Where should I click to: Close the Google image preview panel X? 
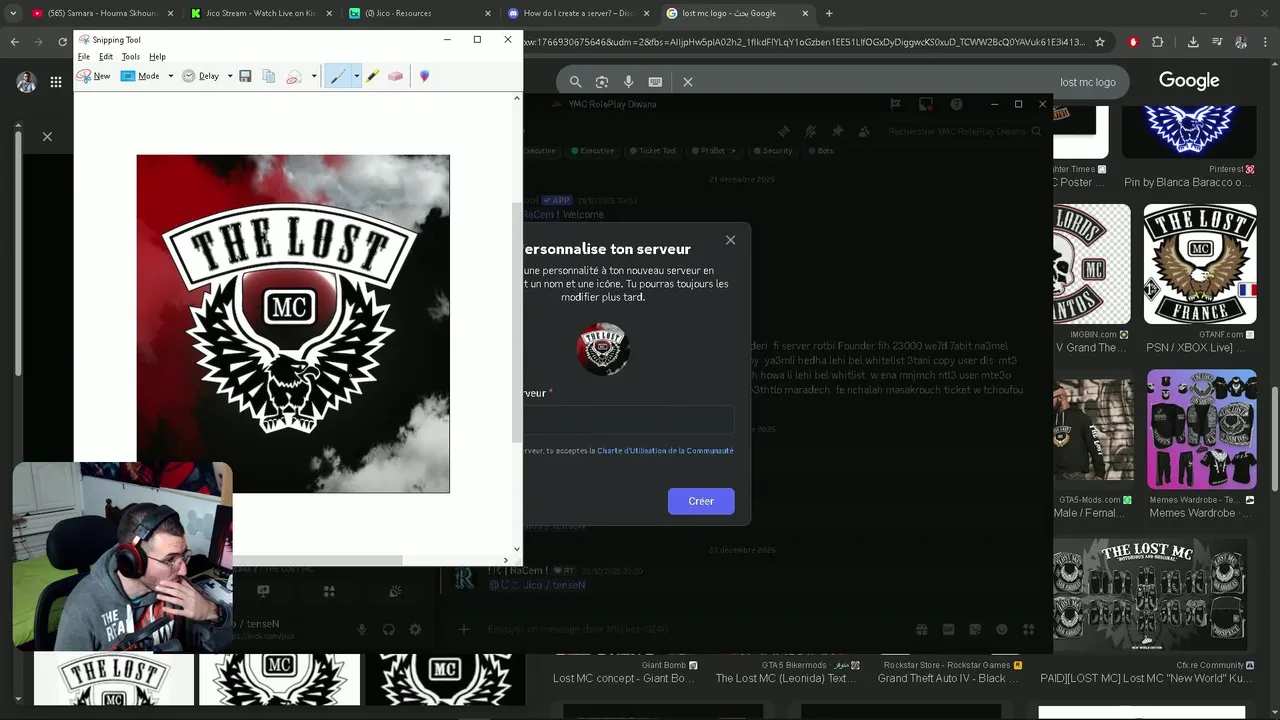pyautogui.click(x=47, y=136)
